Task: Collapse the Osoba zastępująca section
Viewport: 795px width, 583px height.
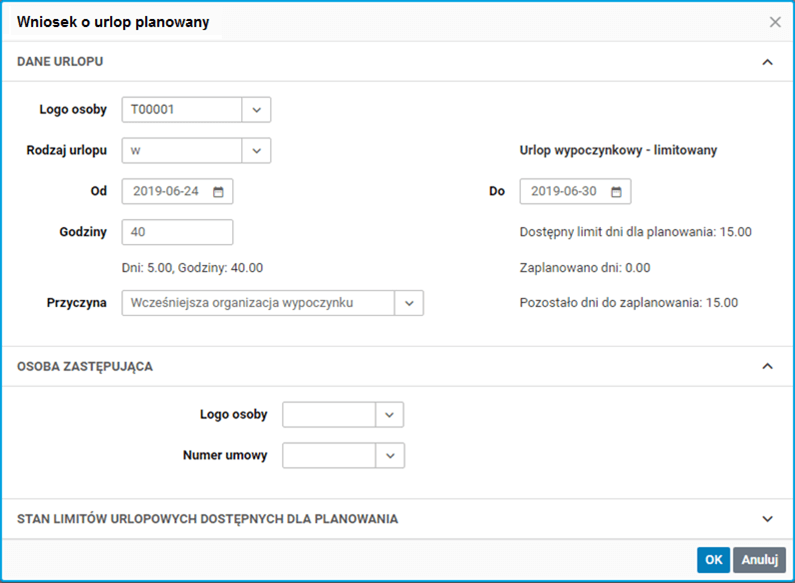Action: pyautogui.click(x=767, y=366)
